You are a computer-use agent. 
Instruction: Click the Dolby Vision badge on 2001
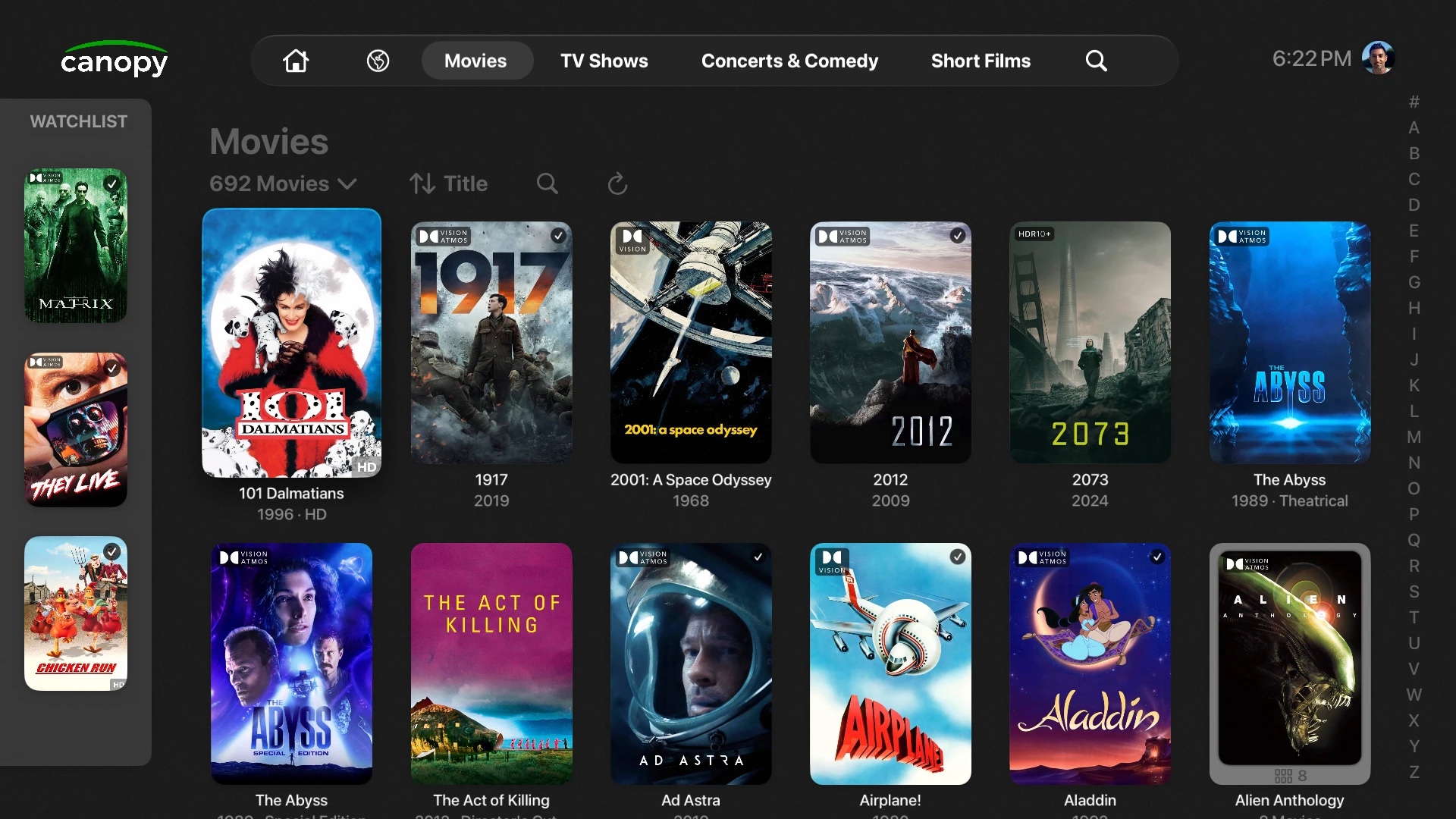click(632, 240)
